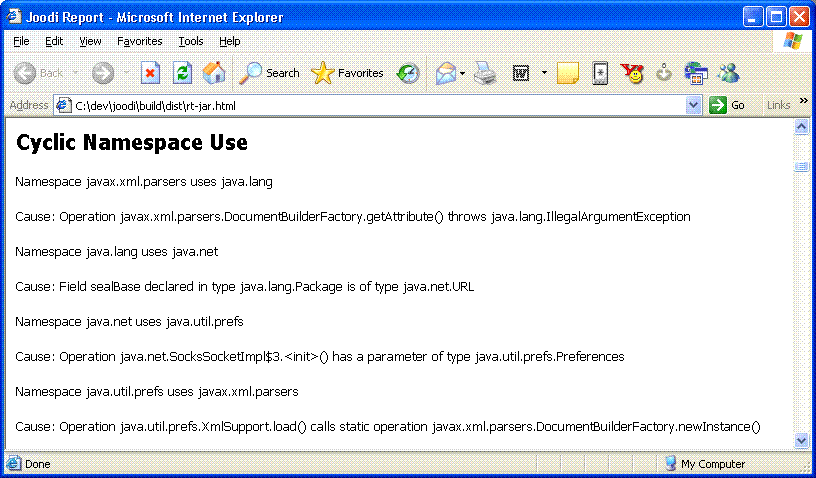Click the Edit with Word icon
816x478 pixels.
tap(521, 73)
